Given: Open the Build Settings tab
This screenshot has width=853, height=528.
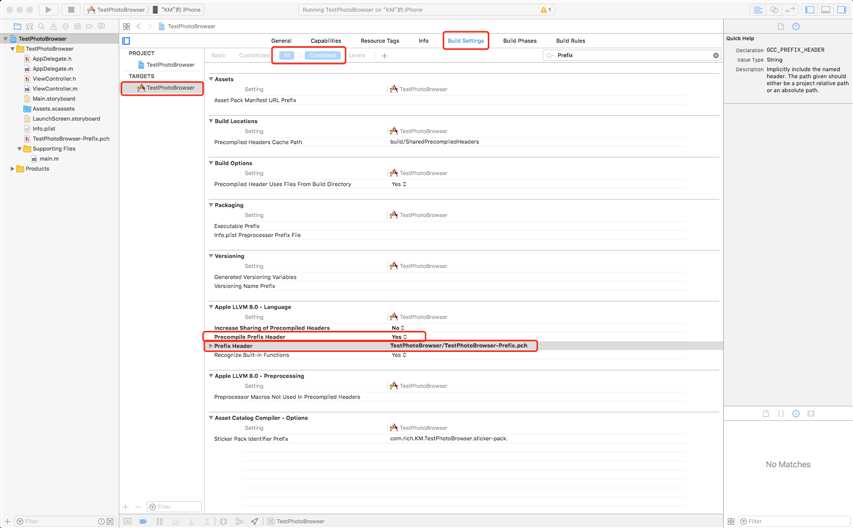Looking at the screenshot, I should coord(466,41).
